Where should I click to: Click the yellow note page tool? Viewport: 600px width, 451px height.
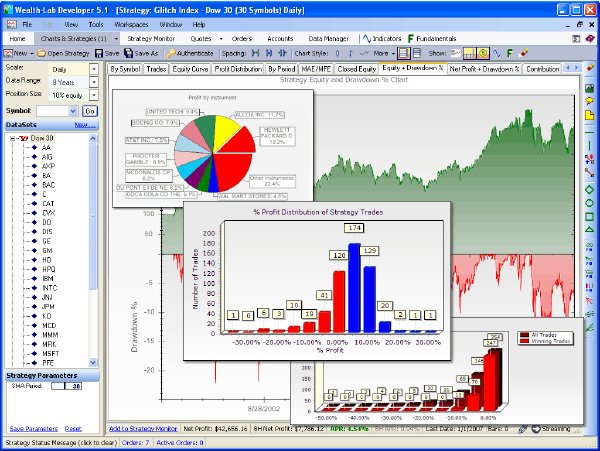click(590, 114)
